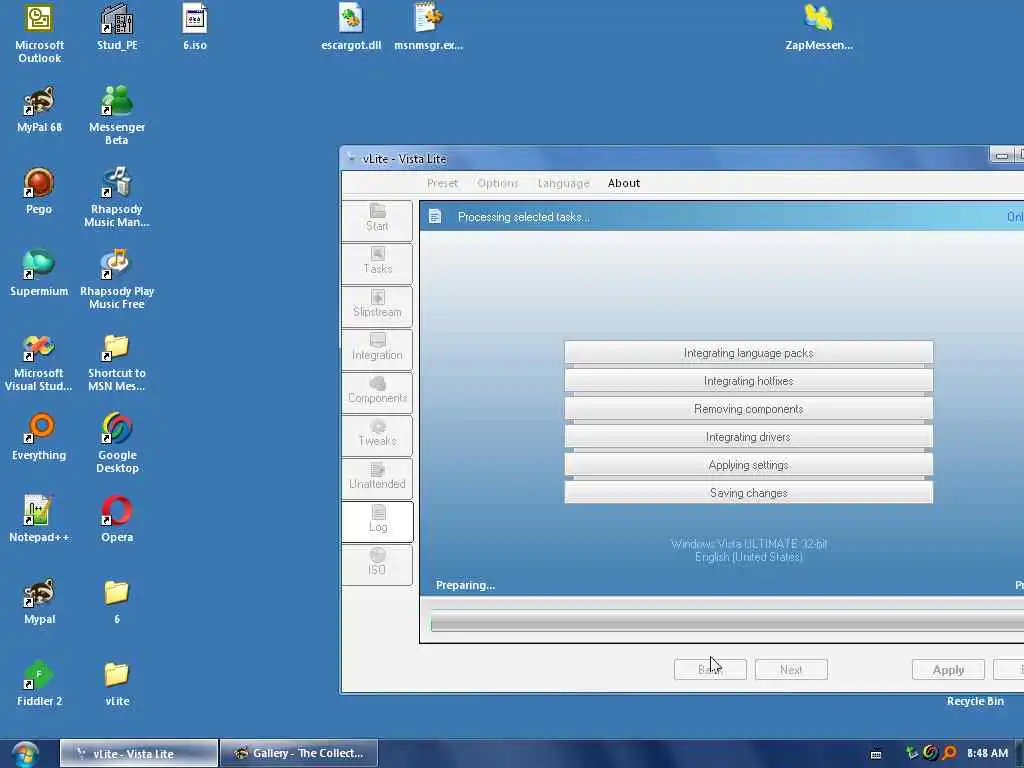Select the msnmsgr.exe file icon
1024x768 pixels.
428,27
